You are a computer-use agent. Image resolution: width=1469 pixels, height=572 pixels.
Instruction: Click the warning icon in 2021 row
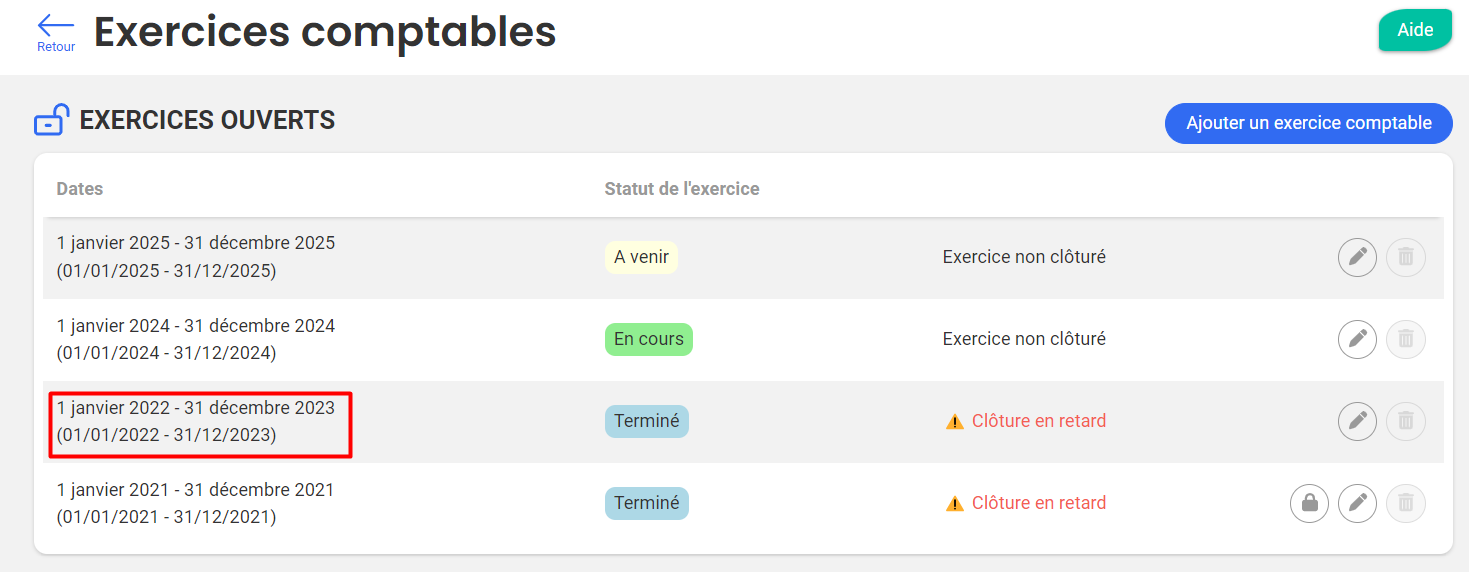(955, 504)
